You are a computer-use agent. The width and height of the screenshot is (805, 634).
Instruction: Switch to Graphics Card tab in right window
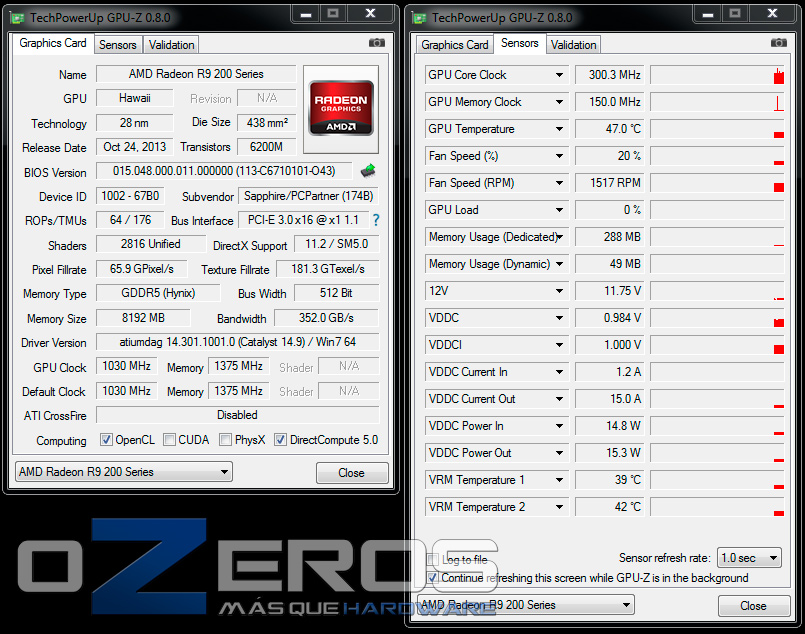point(455,45)
